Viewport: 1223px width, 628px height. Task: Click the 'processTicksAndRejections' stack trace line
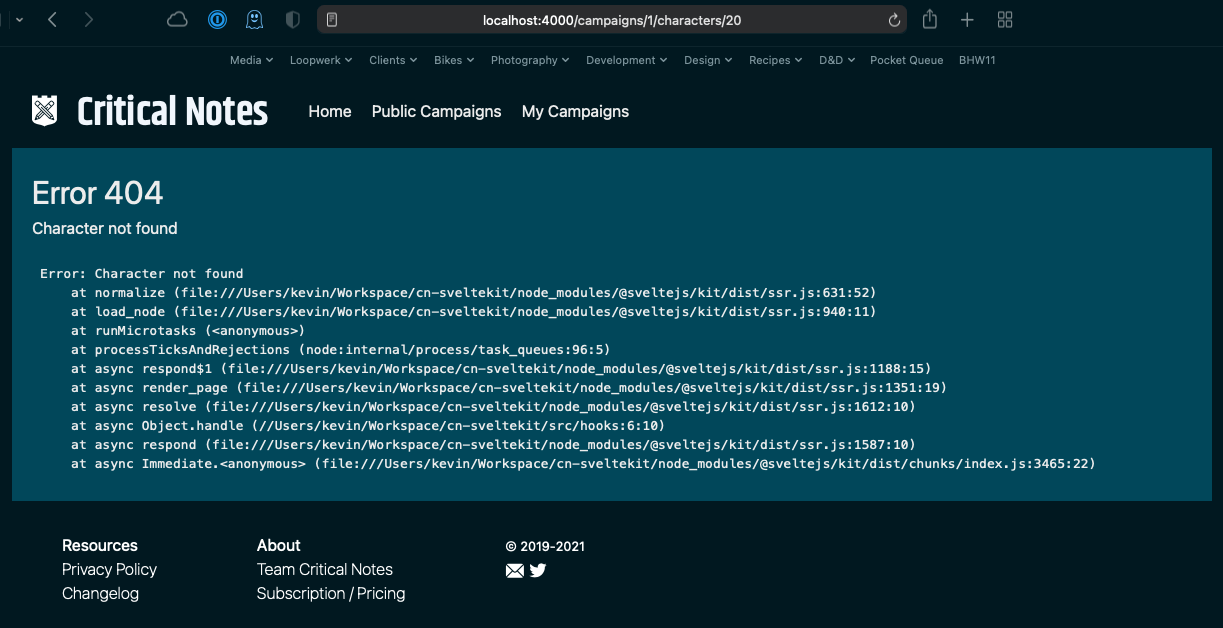click(x=340, y=349)
